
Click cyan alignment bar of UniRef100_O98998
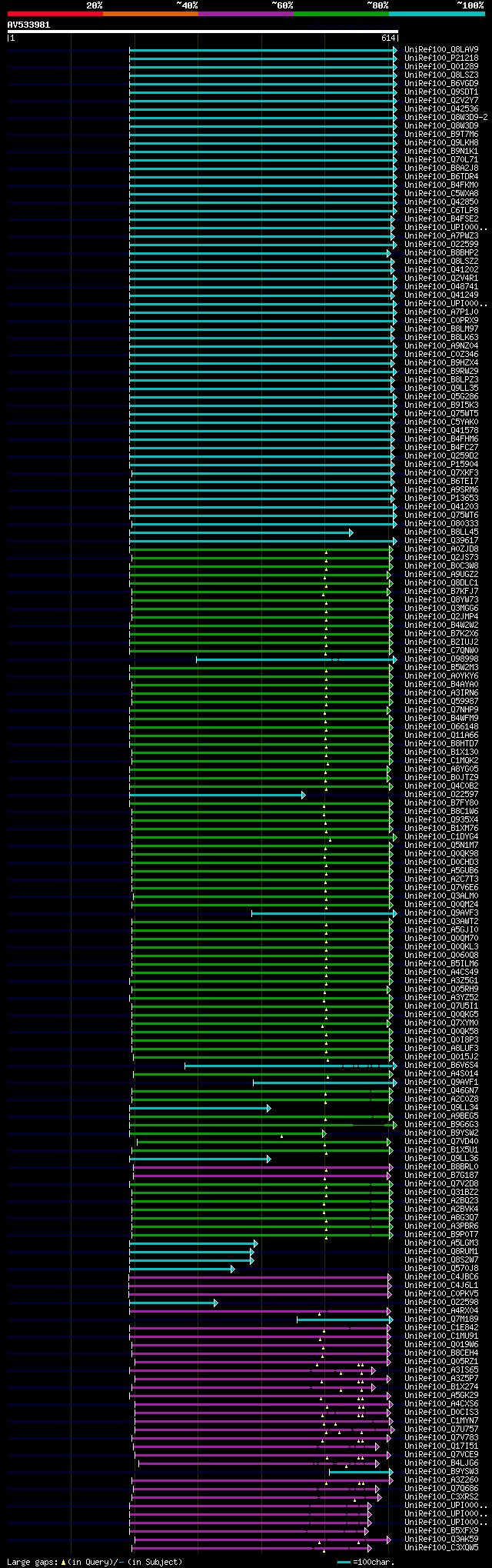coord(297,659)
